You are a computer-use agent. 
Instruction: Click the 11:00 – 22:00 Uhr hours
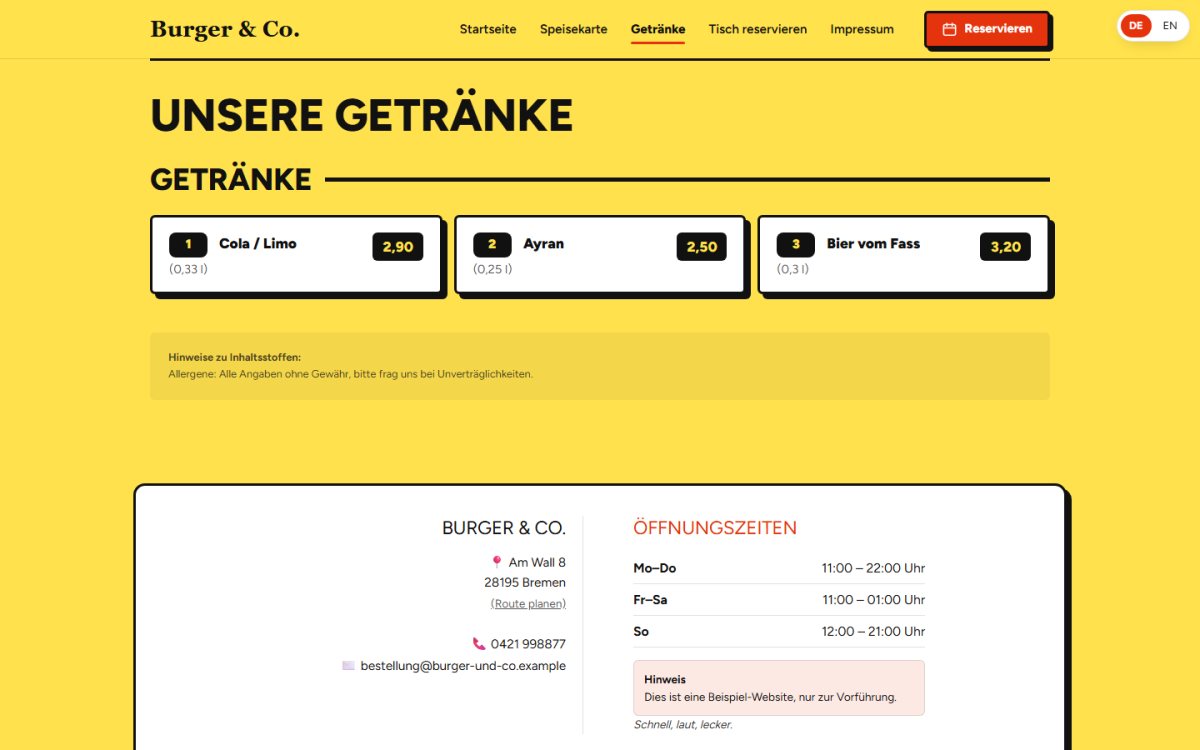click(874, 568)
